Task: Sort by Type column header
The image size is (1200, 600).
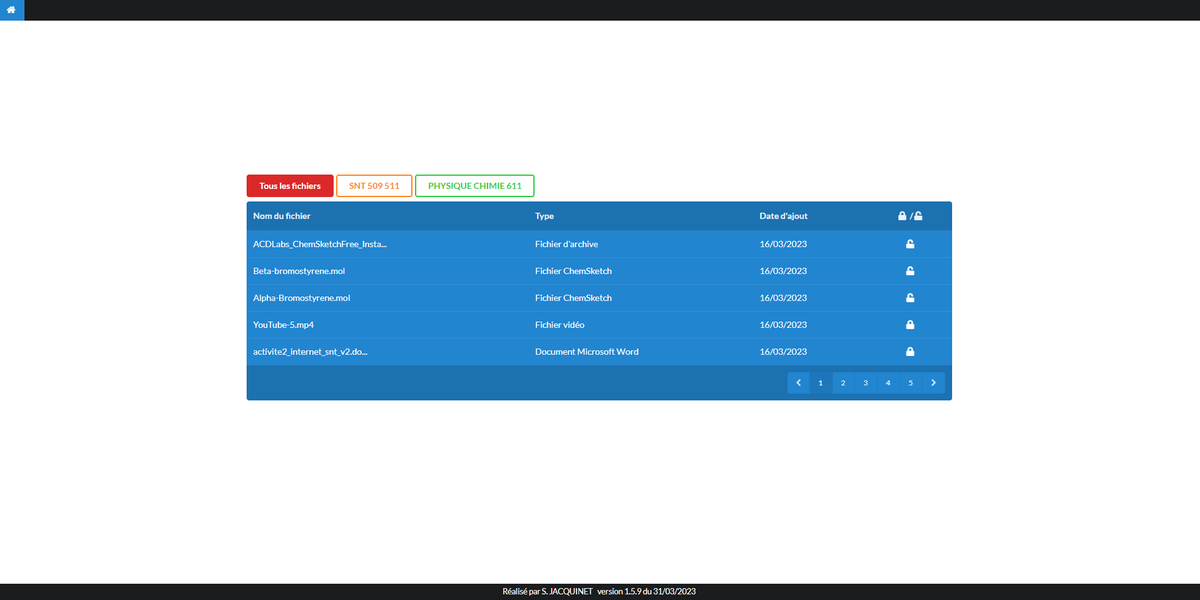Action: [544, 216]
